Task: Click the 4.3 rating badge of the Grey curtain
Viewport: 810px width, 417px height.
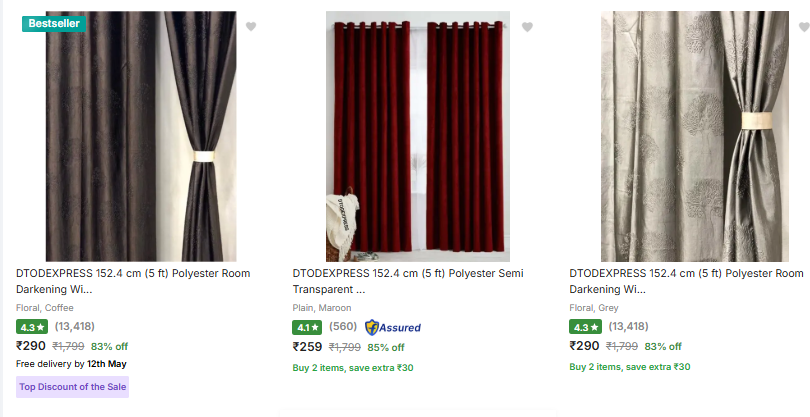Action: (x=585, y=327)
